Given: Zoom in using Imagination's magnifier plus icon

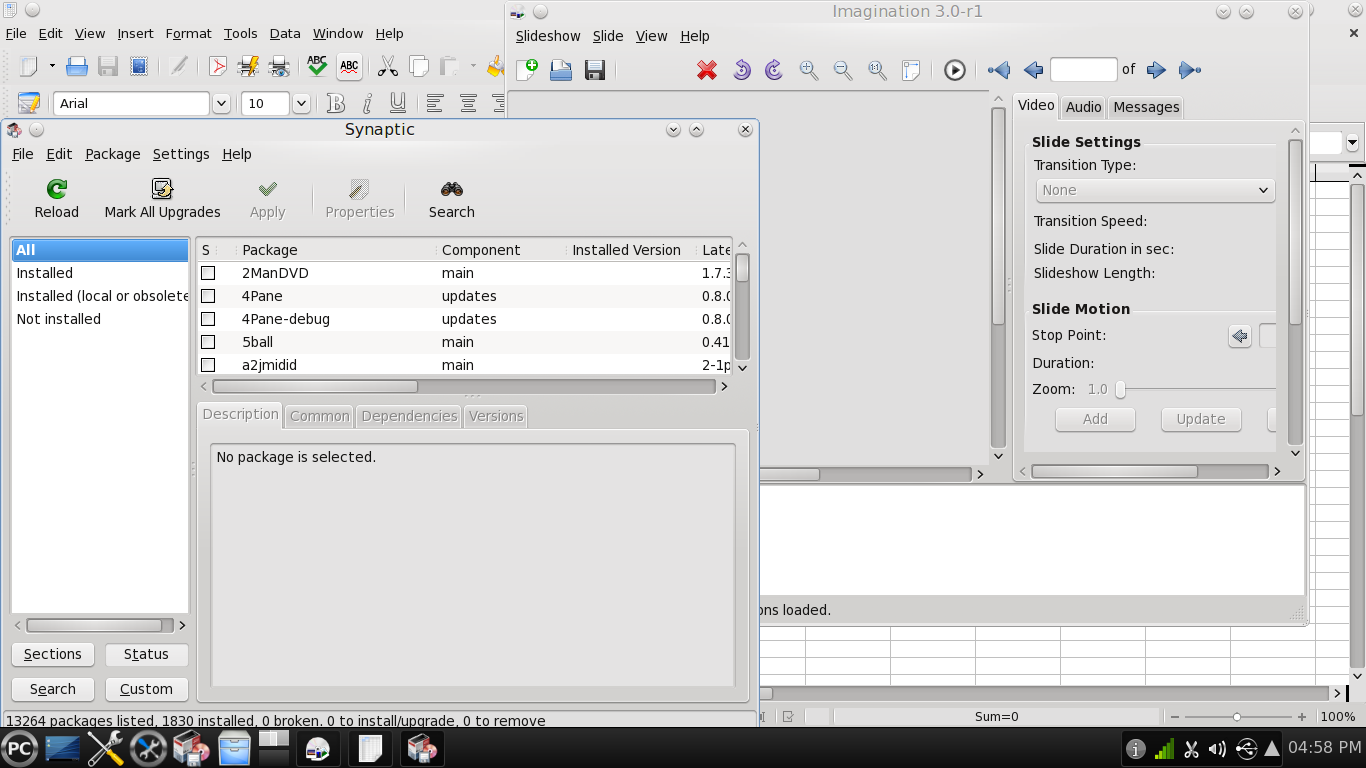Looking at the screenshot, I should [x=809, y=70].
